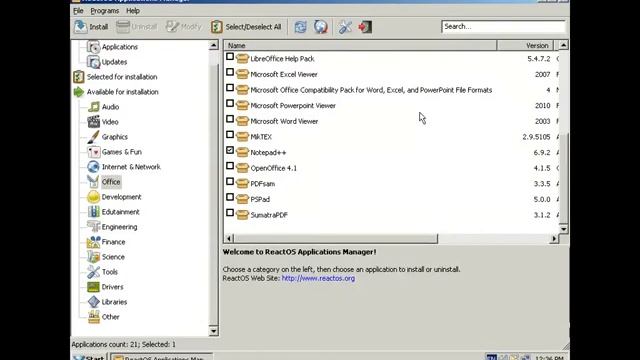Check the Microsoft Powerpoint Viewer checkbox
The width and height of the screenshot is (640, 360).
[230, 103]
